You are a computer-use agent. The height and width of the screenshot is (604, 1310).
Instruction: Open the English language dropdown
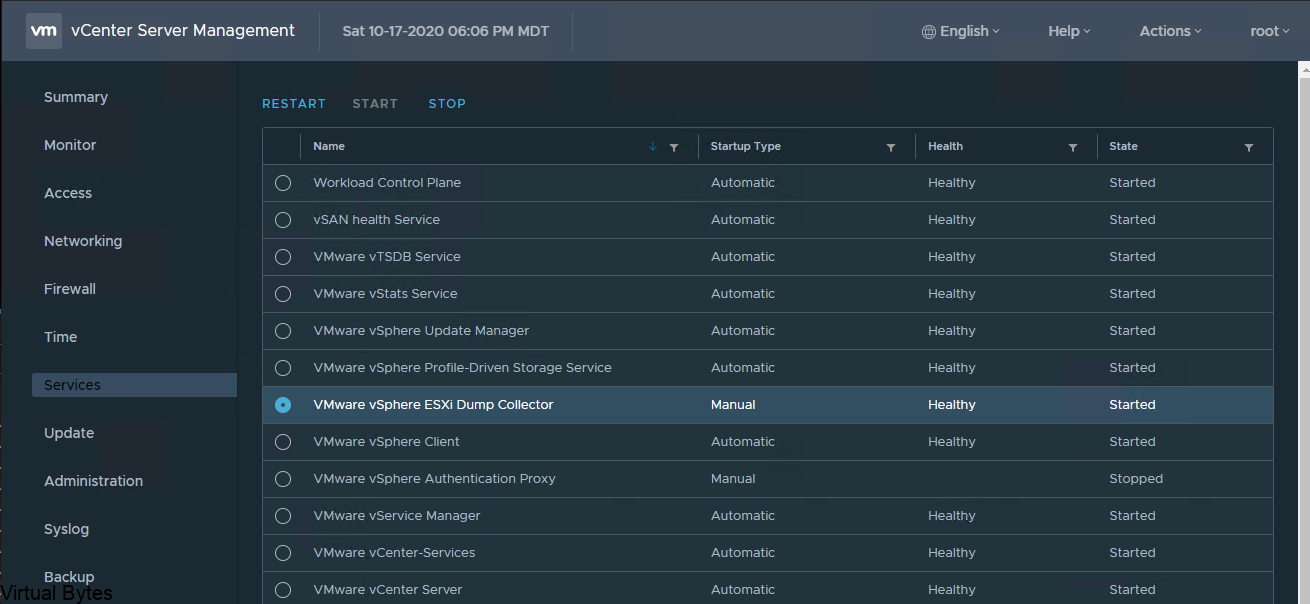click(x=961, y=30)
